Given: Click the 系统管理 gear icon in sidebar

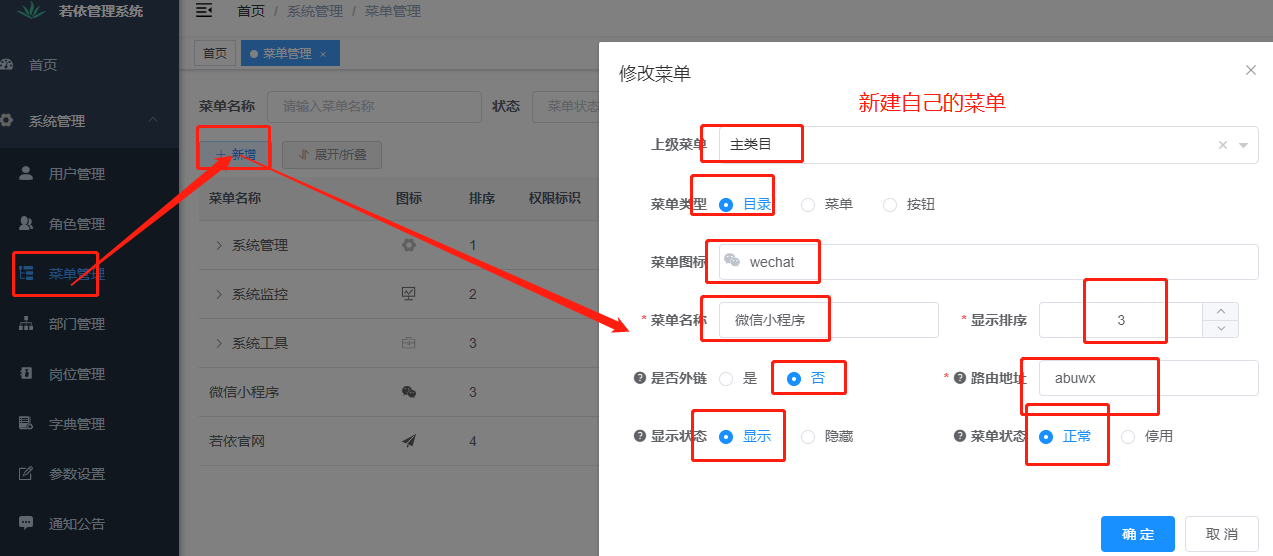Looking at the screenshot, I should [7, 120].
